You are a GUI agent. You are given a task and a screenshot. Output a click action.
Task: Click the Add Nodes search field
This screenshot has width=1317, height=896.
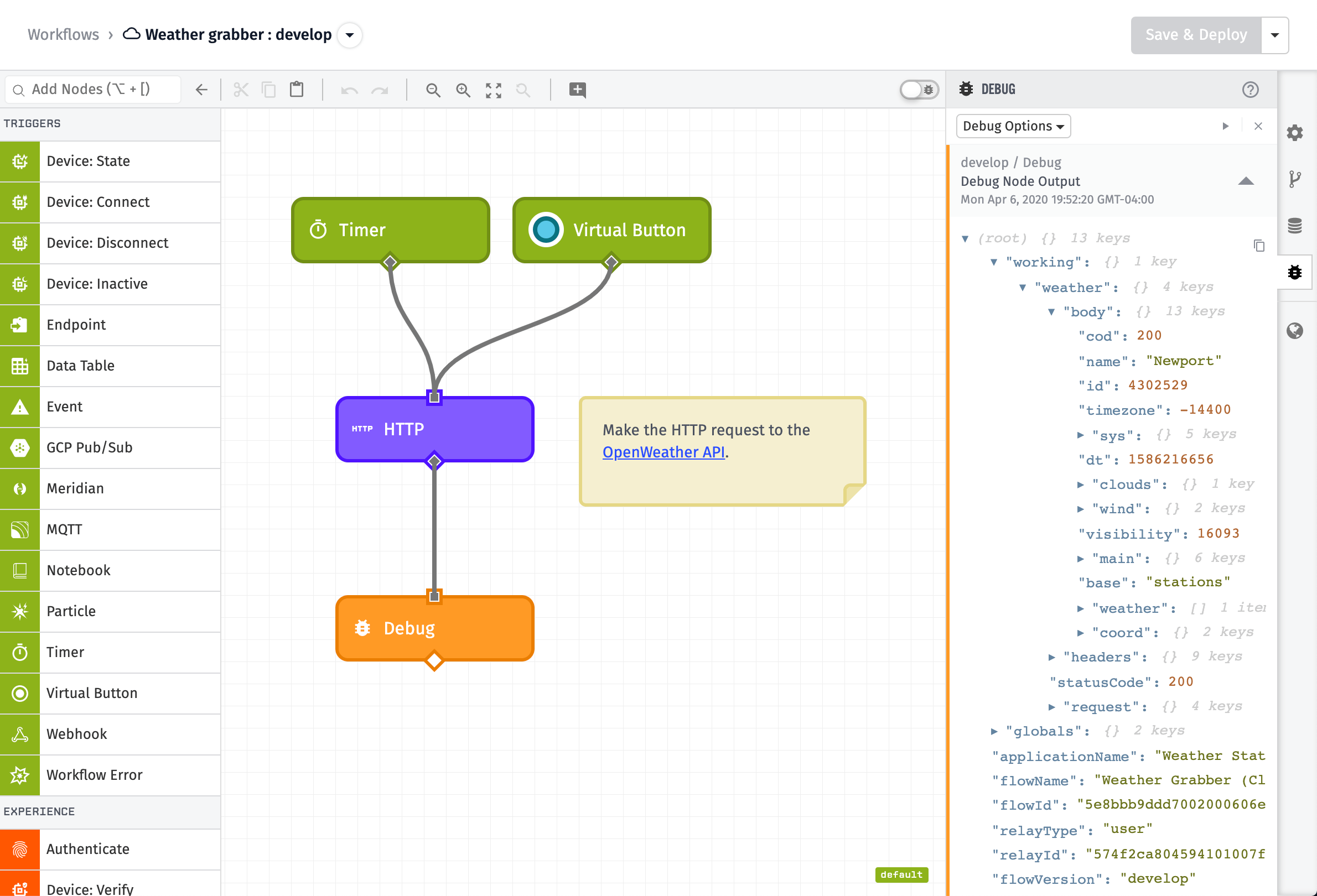[94, 90]
